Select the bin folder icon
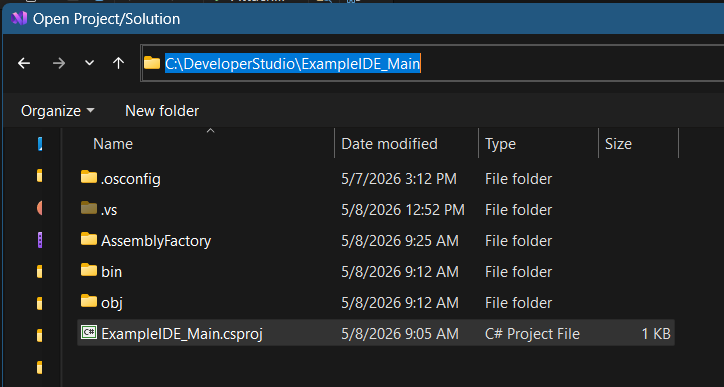 pyautogui.click(x=89, y=270)
